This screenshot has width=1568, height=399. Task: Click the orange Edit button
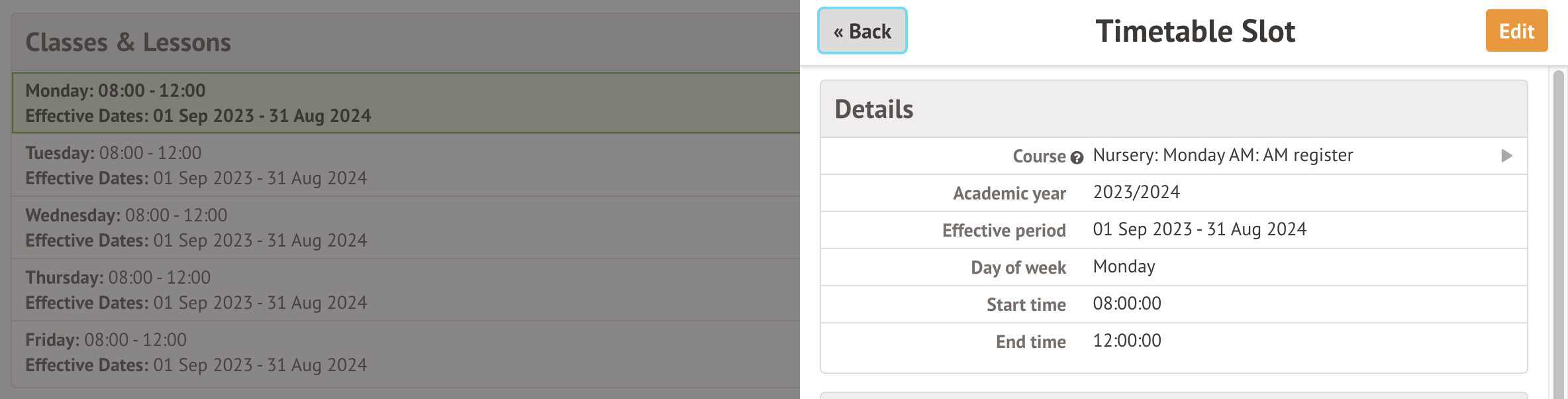click(x=1516, y=31)
